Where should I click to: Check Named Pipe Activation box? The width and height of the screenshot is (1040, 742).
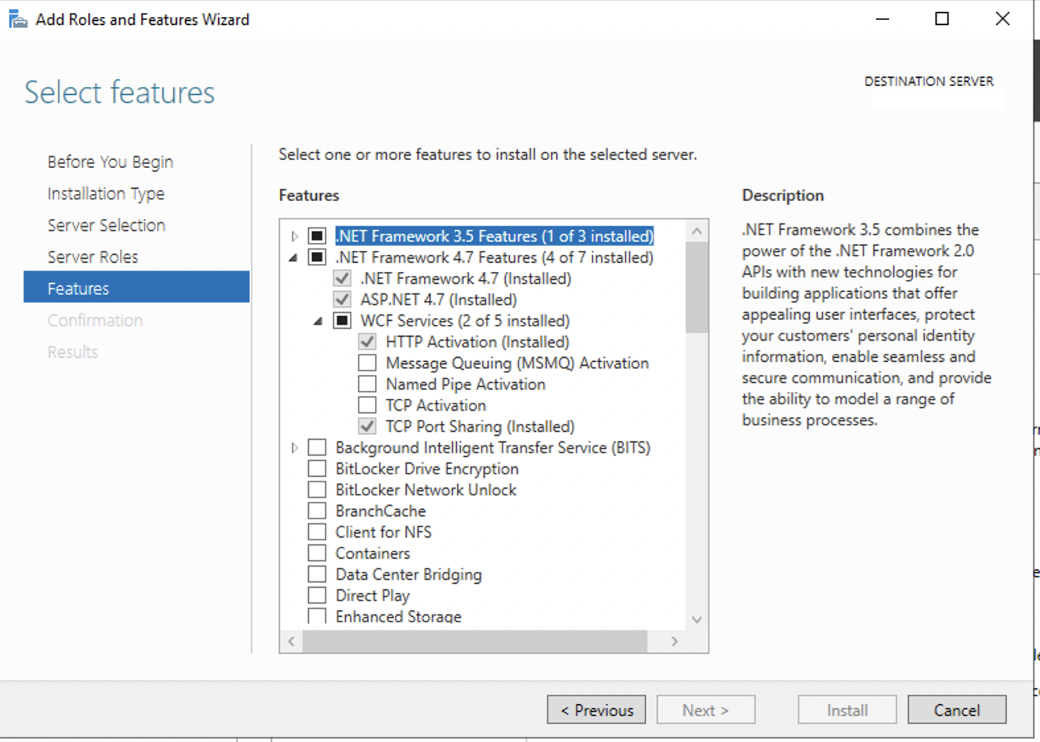367,385
